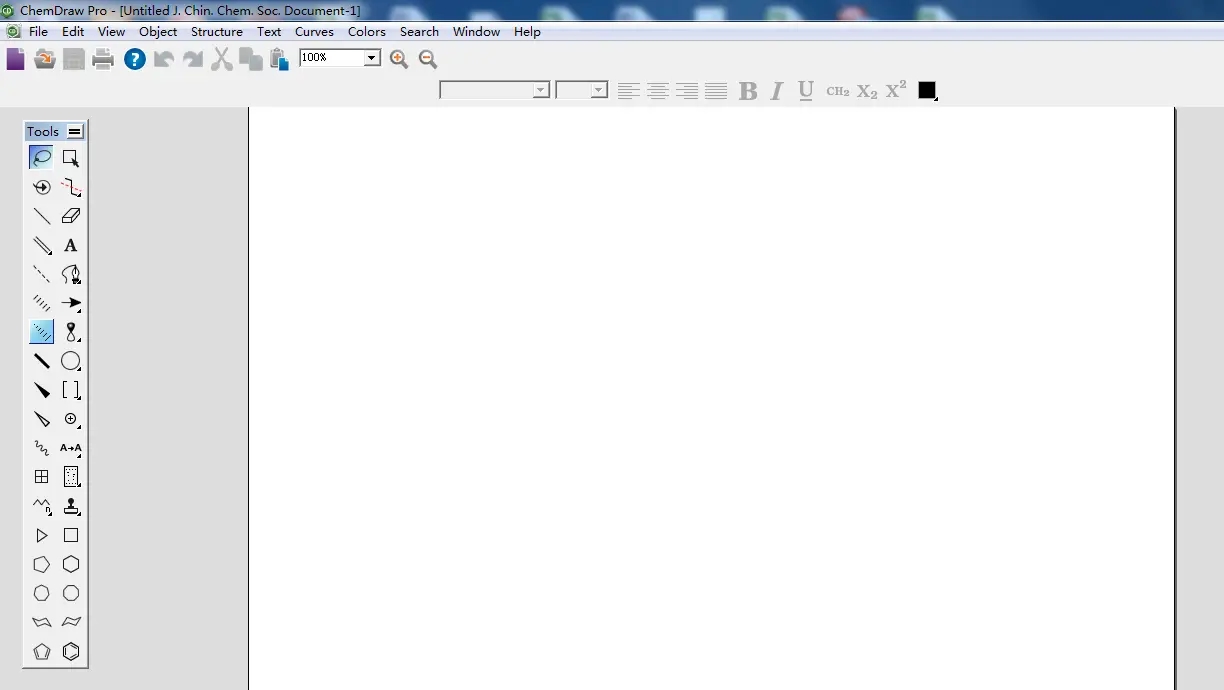Select the Eraser tool

pyautogui.click(x=71, y=216)
